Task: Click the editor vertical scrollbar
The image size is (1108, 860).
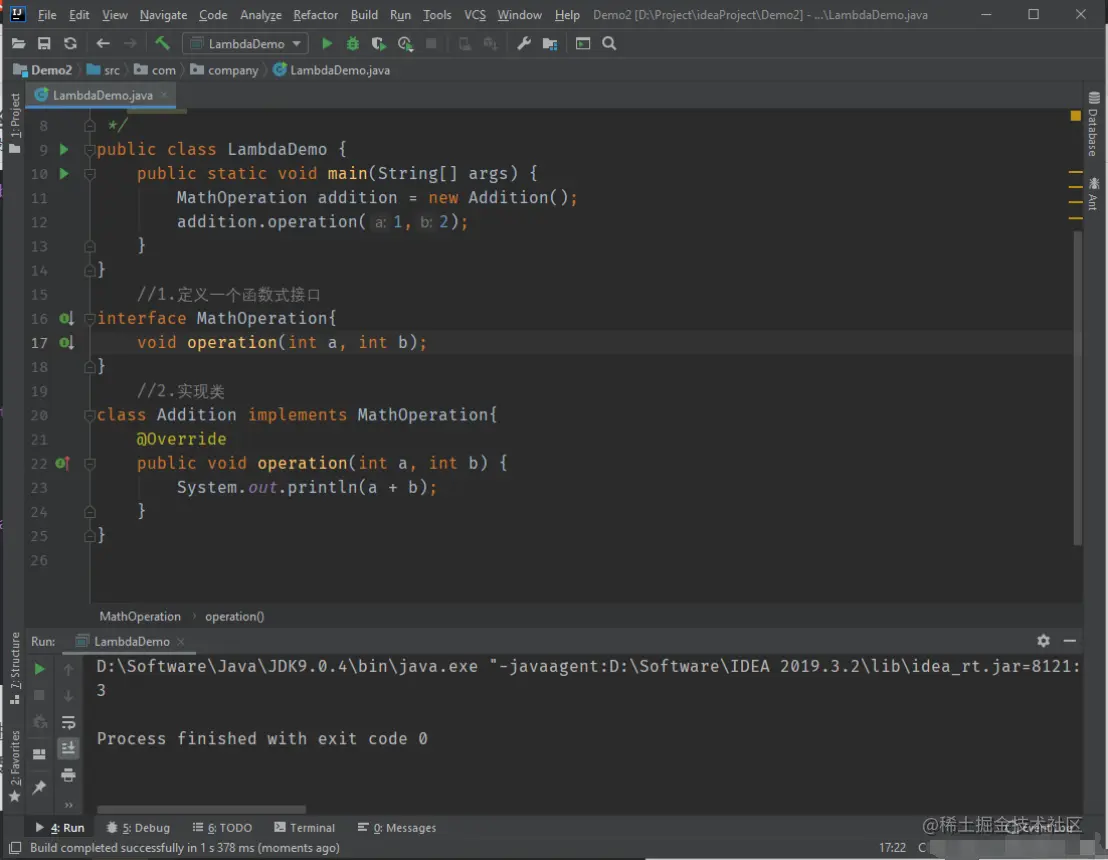Action: (1078, 387)
